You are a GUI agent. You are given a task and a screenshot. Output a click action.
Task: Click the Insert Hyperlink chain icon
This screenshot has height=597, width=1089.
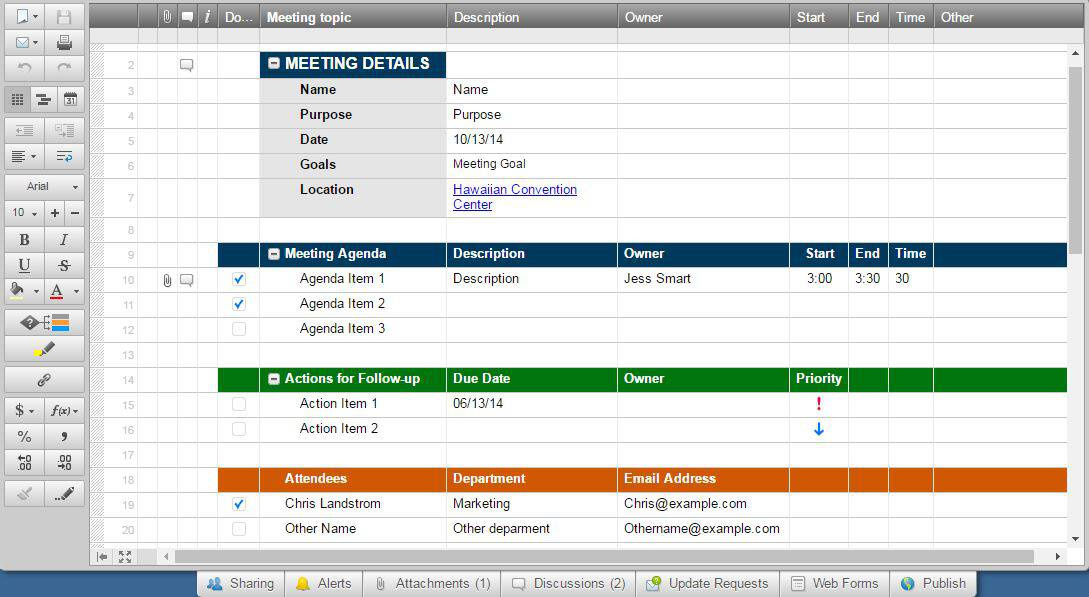point(44,380)
